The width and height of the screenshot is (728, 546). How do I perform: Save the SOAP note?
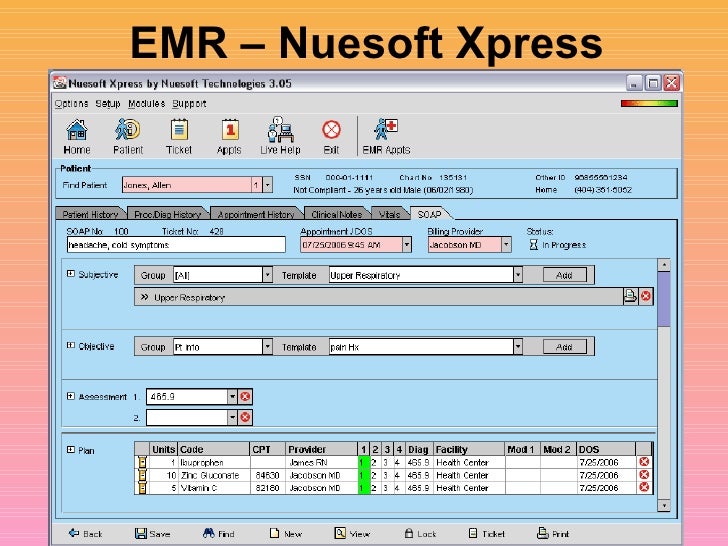152,533
